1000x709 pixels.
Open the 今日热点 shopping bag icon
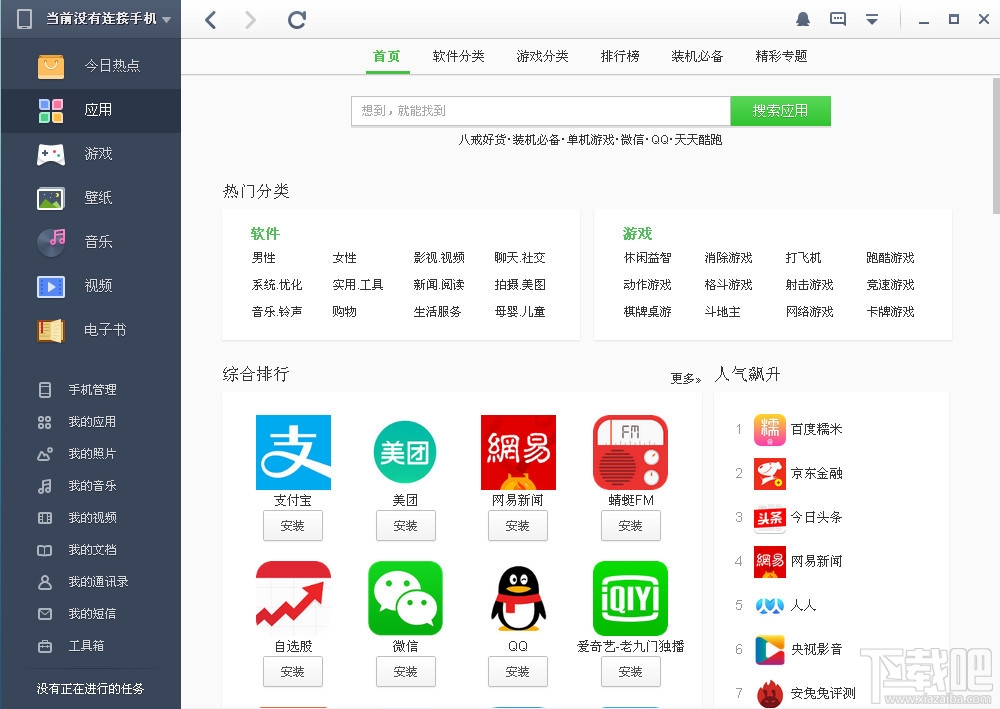coord(51,66)
